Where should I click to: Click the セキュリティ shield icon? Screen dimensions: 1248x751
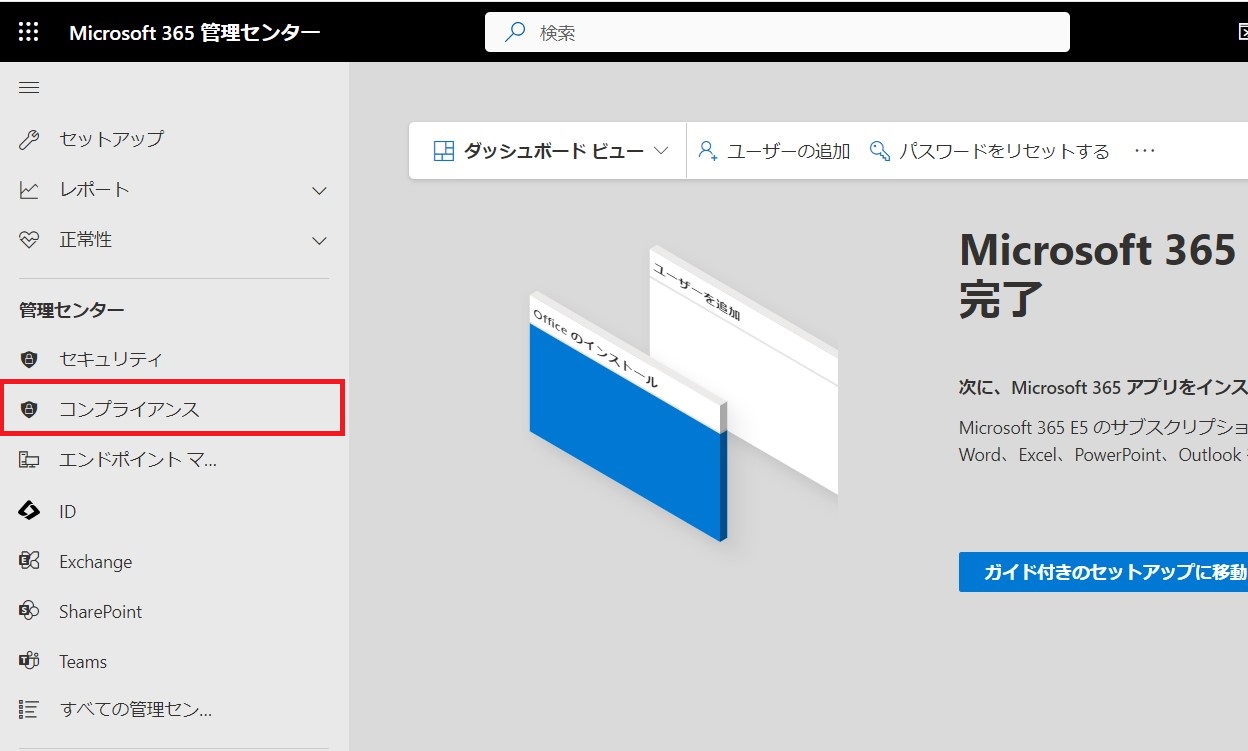pos(29,359)
